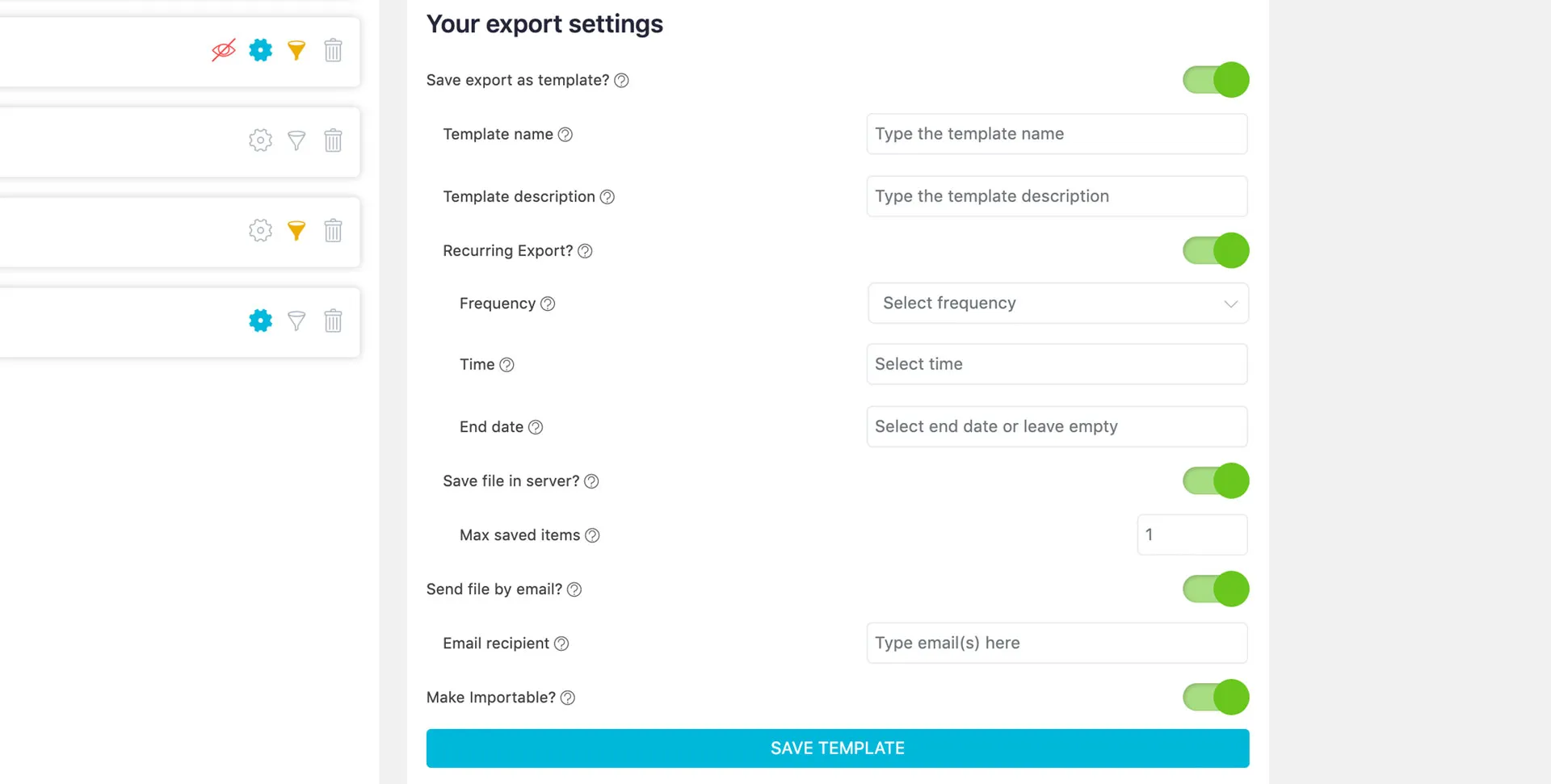This screenshot has height=784, width=1551.
Task: Click the template name input field
Action: (1057, 134)
